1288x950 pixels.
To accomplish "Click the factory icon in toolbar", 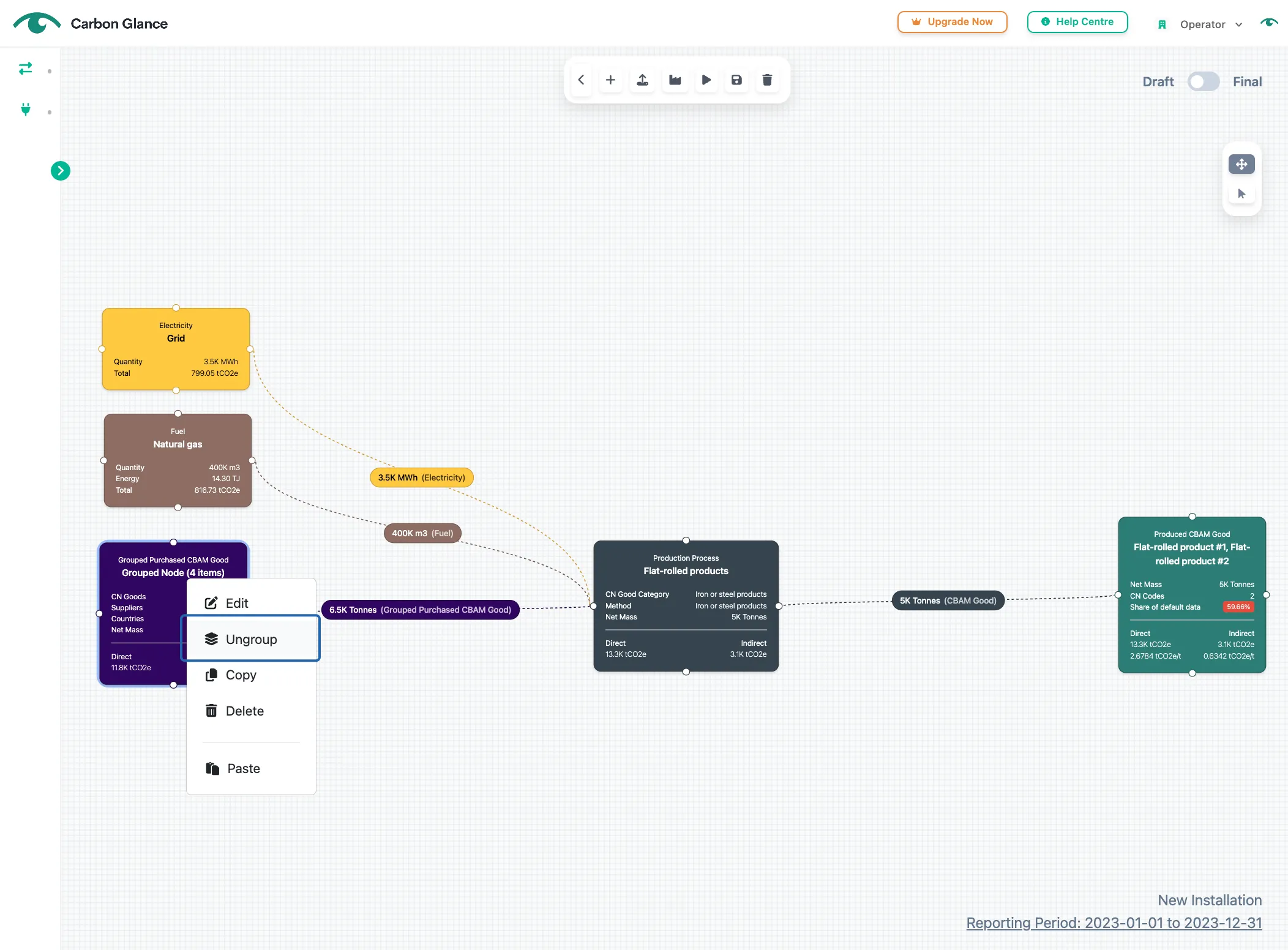I will point(675,80).
